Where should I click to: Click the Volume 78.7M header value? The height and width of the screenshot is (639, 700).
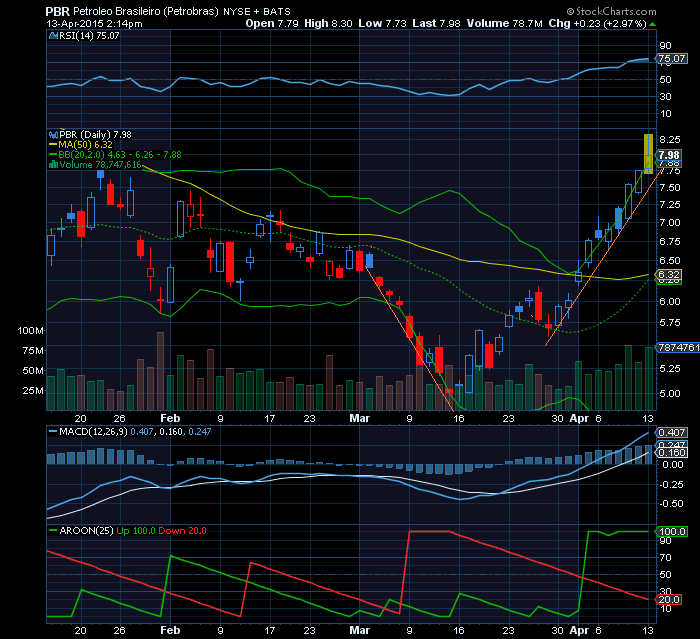point(504,24)
